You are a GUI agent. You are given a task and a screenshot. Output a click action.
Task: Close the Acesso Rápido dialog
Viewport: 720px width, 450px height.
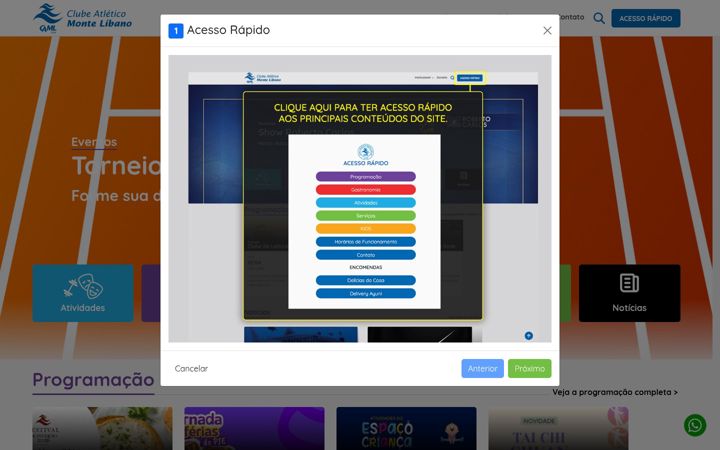coord(547,31)
